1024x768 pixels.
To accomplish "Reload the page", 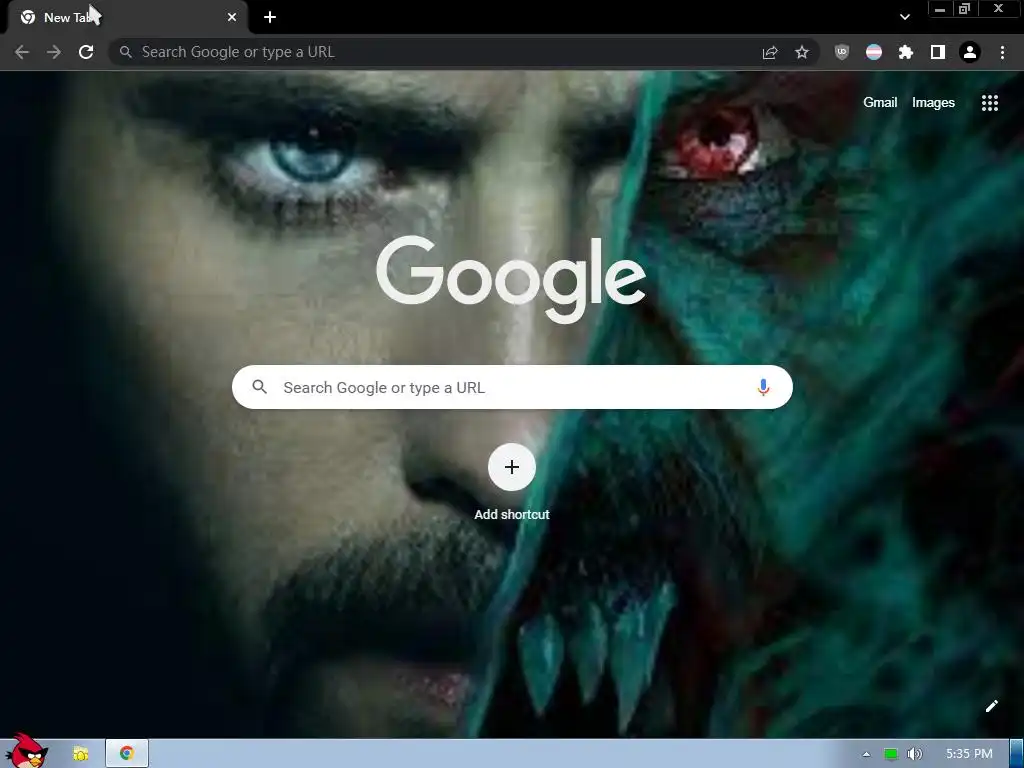I will pos(86,52).
